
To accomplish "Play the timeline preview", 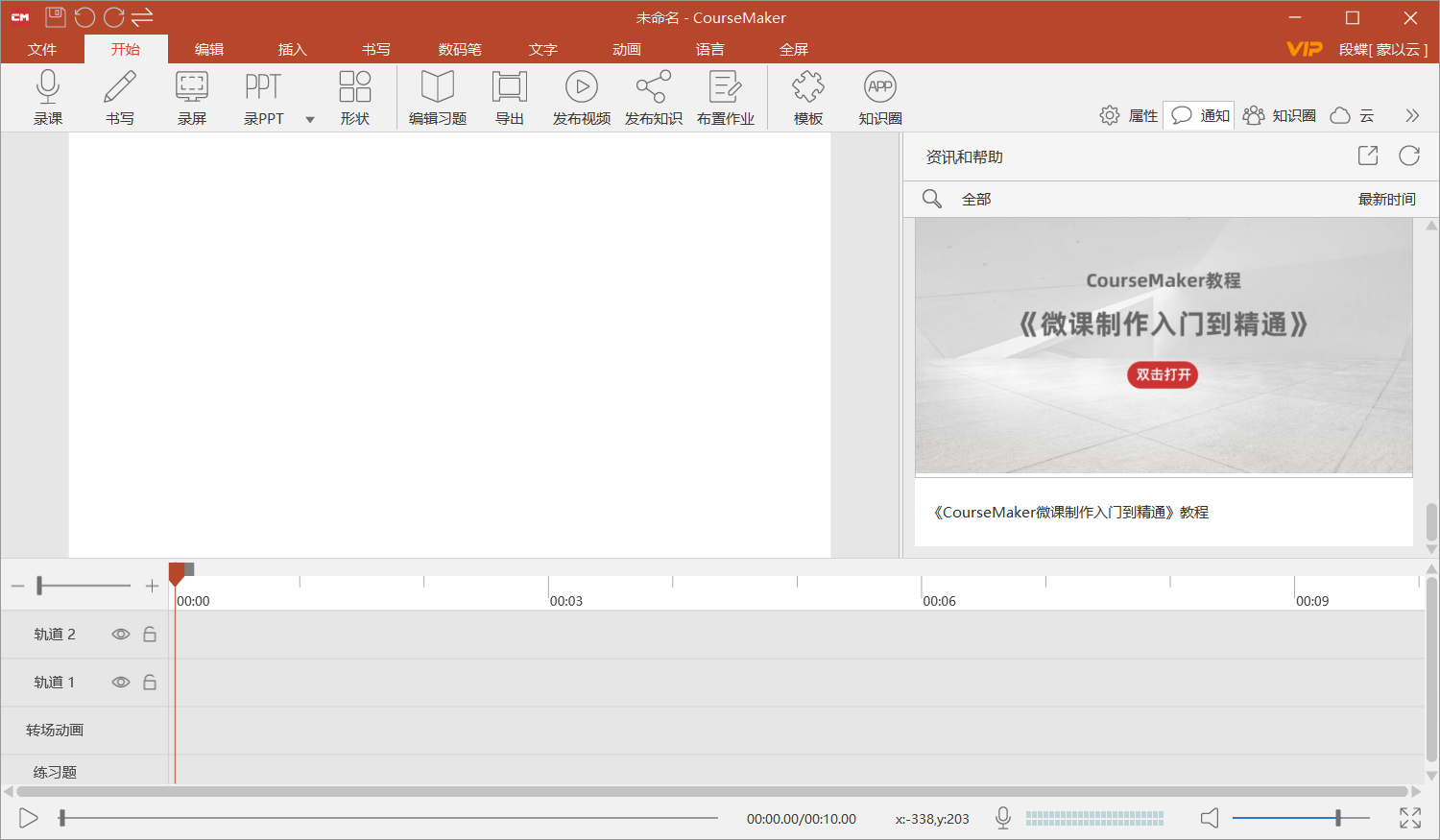I will [x=29, y=818].
